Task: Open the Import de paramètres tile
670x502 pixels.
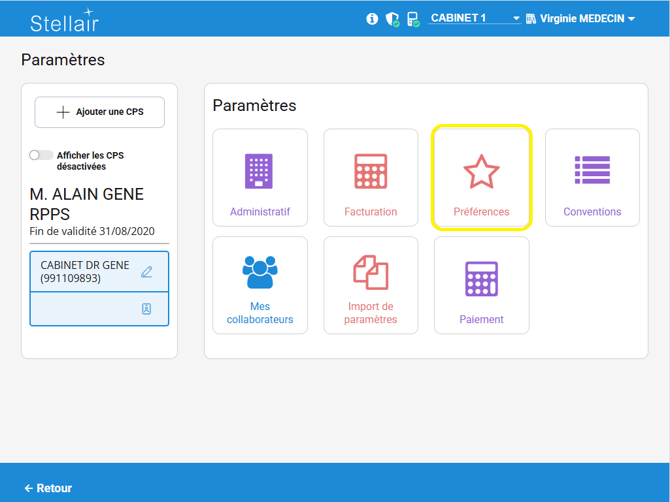Action: point(371,285)
